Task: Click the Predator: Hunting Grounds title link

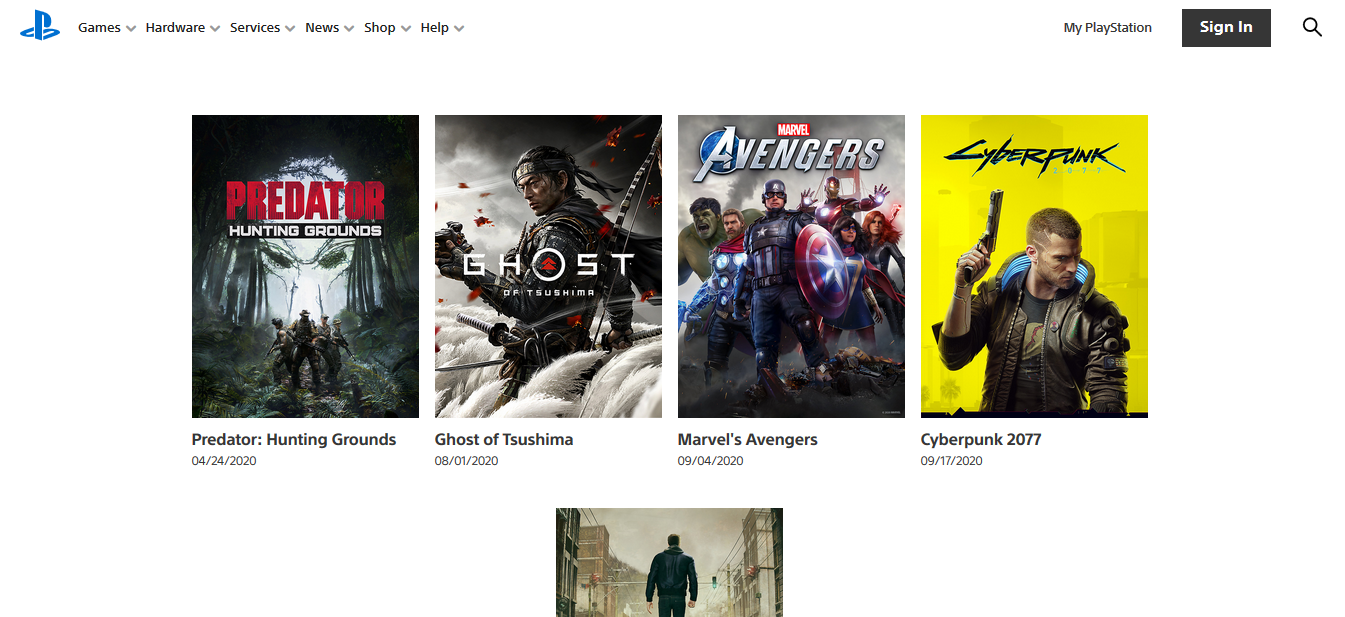Action: pyautogui.click(x=294, y=440)
